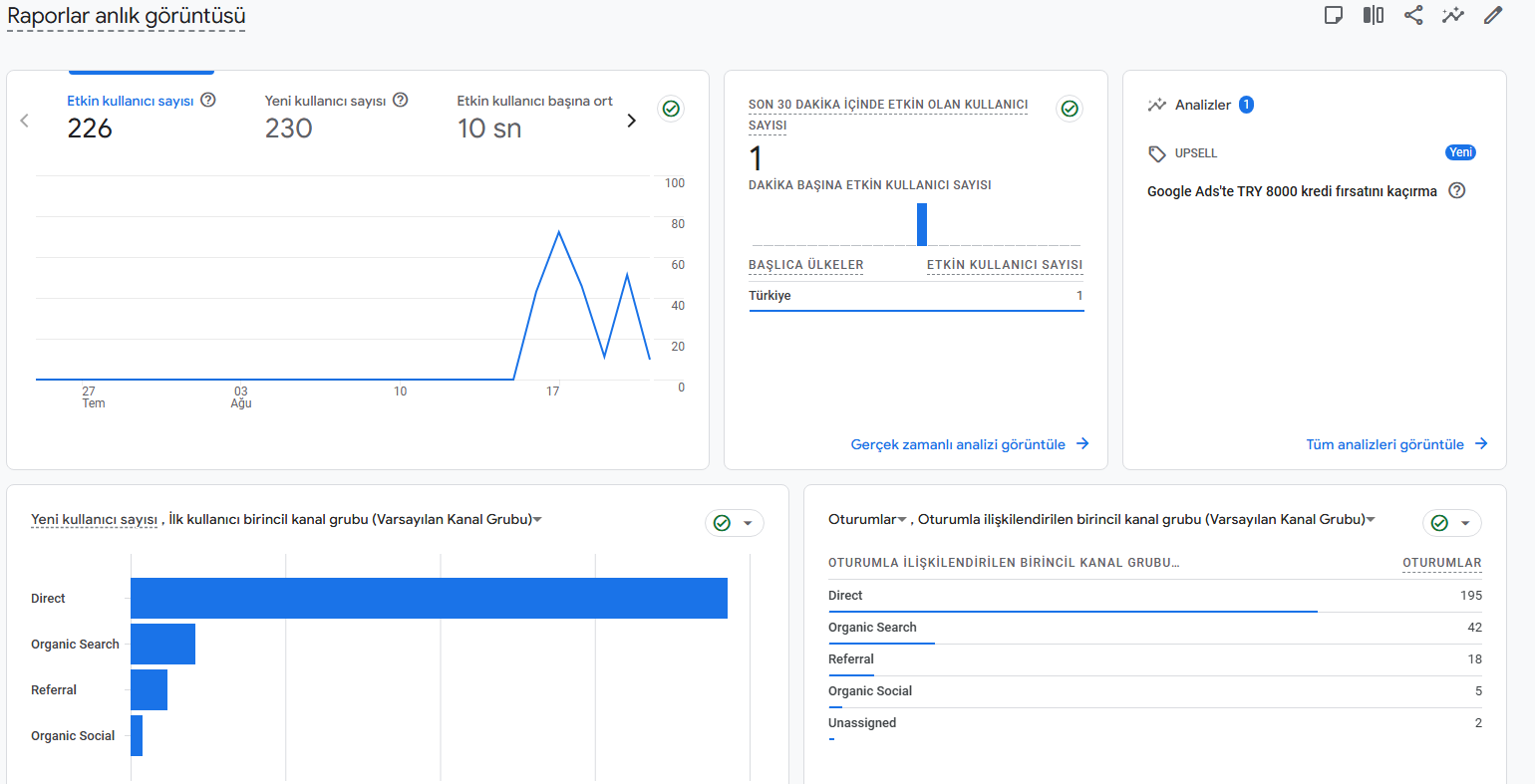Image resolution: width=1535 pixels, height=784 pixels.
Task: Click the Organic Search bar in the chart
Action: tap(162, 644)
